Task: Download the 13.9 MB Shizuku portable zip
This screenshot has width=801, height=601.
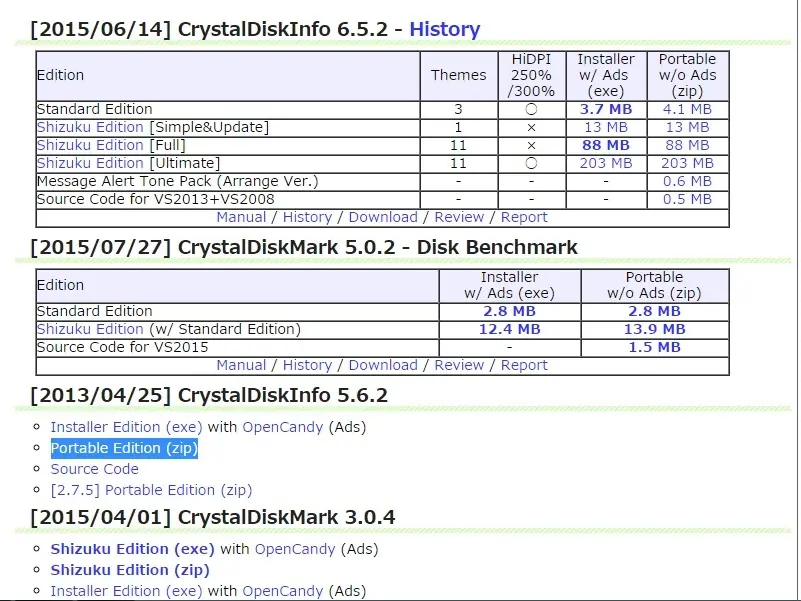Action: [x=654, y=329]
